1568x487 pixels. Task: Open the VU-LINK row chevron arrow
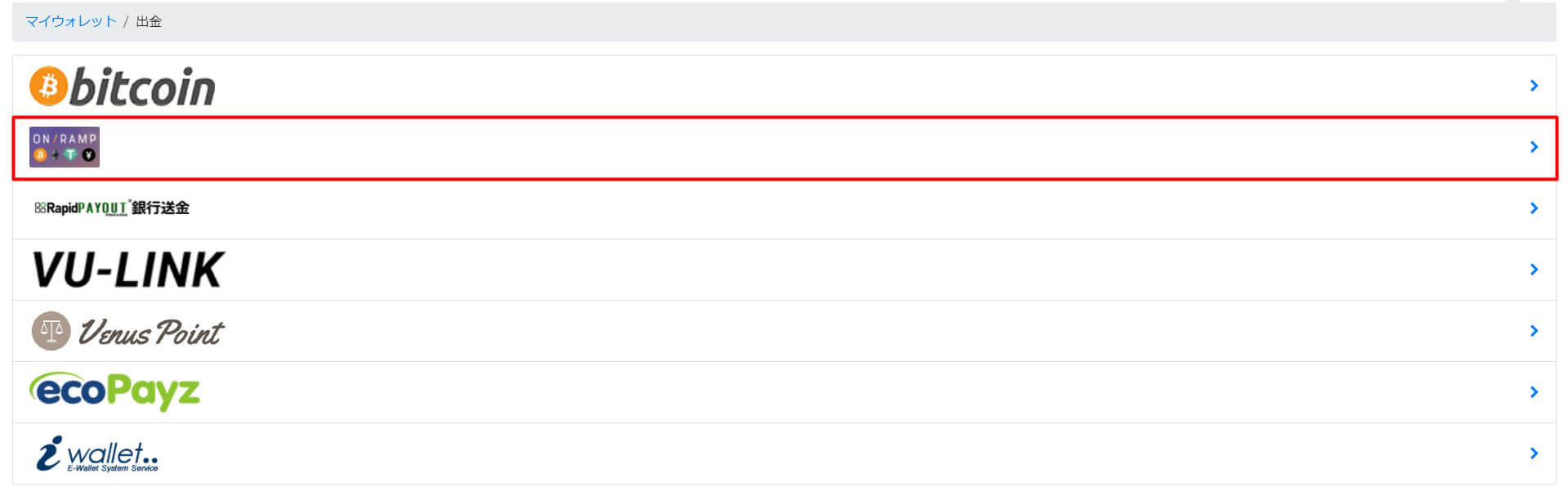click(x=1534, y=270)
